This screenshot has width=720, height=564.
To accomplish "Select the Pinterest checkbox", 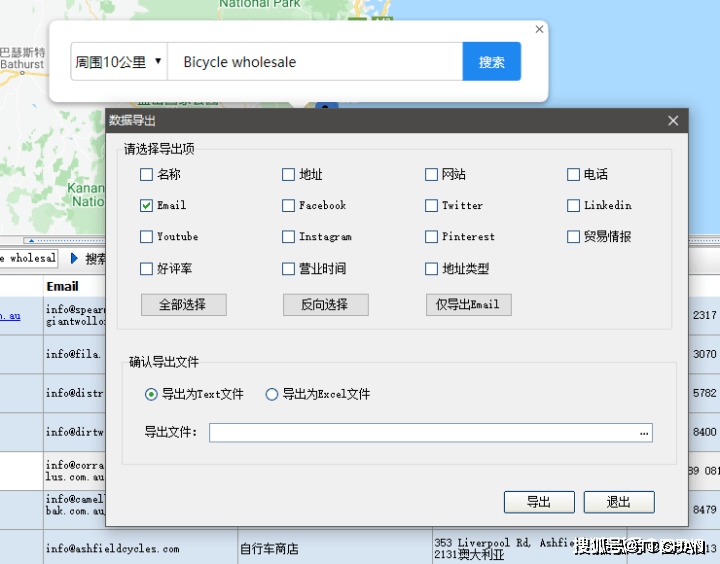I will [x=431, y=237].
